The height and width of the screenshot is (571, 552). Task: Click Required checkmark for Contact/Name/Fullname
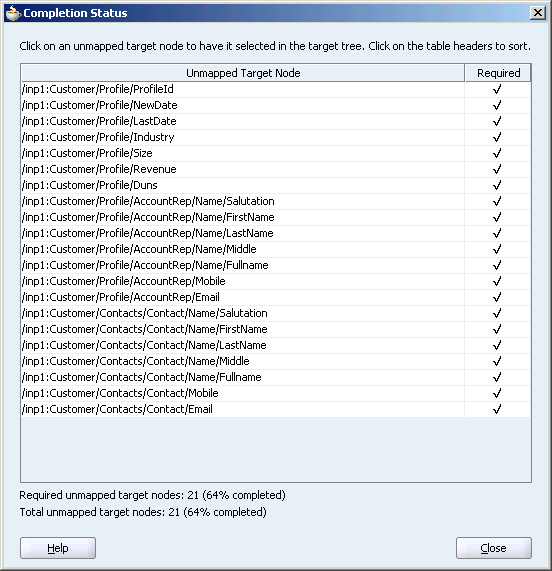click(497, 378)
